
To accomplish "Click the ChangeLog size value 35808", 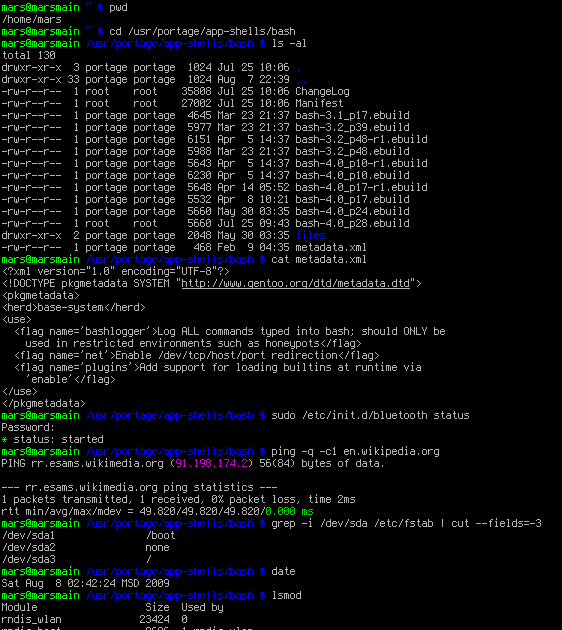I will pos(196,92).
